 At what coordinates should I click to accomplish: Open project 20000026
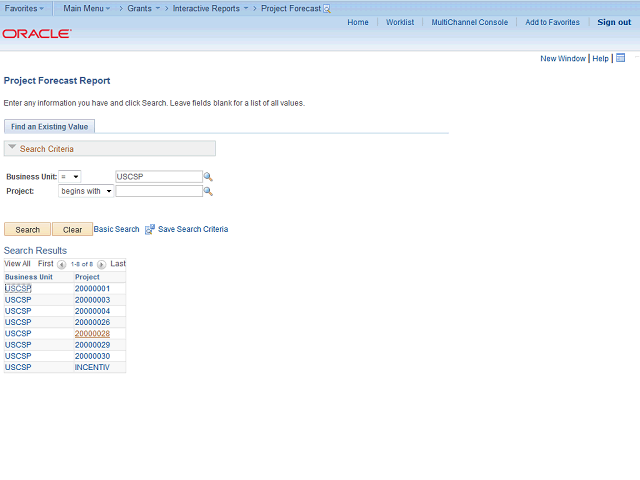92,322
